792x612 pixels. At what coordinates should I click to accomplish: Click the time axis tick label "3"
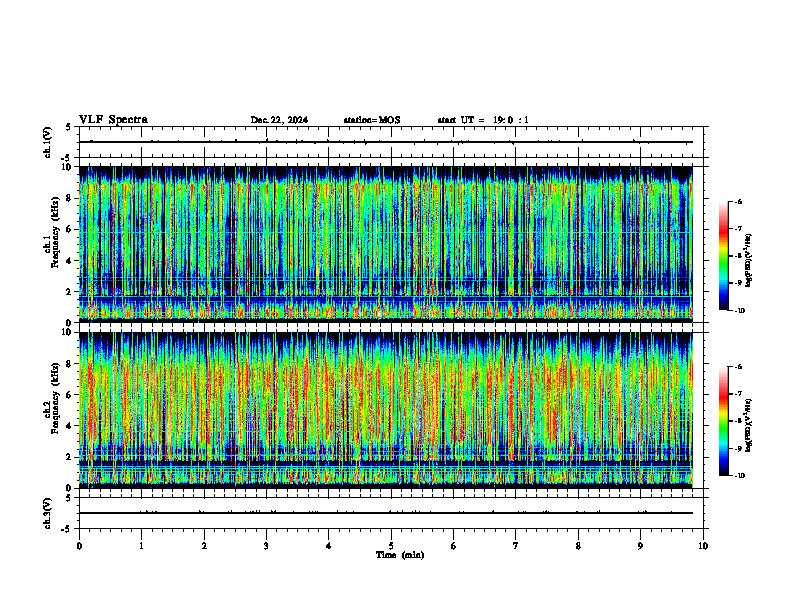[x=266, y=546]
